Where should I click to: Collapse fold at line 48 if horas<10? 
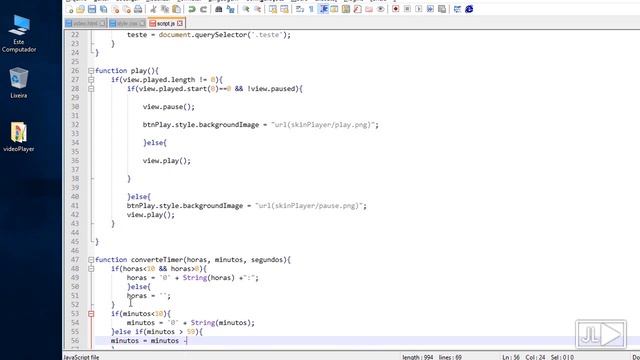click(91, 269)
